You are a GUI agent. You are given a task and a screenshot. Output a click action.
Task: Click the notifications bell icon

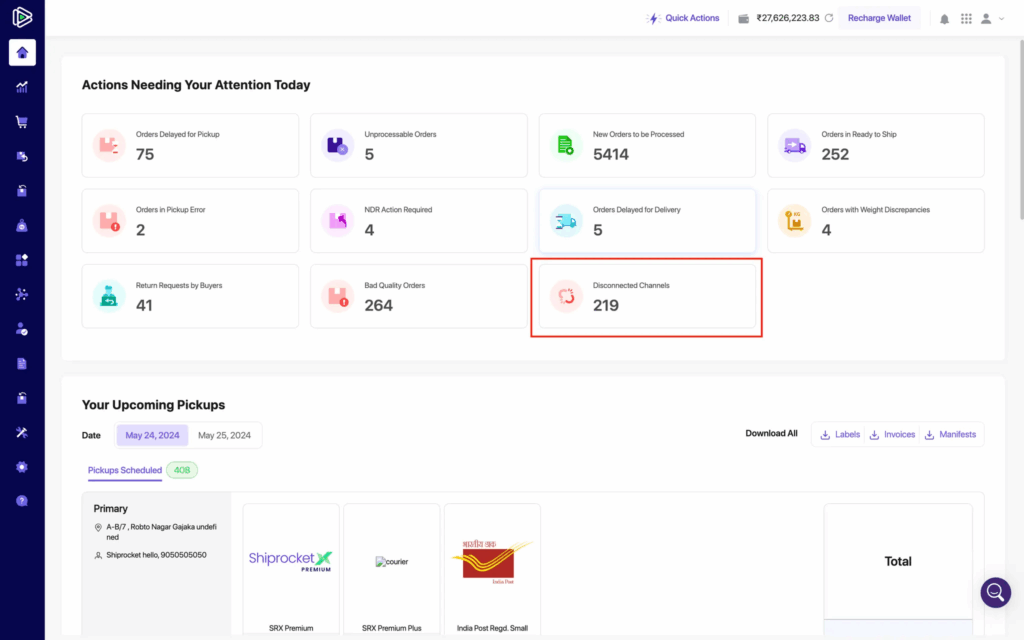944,18
